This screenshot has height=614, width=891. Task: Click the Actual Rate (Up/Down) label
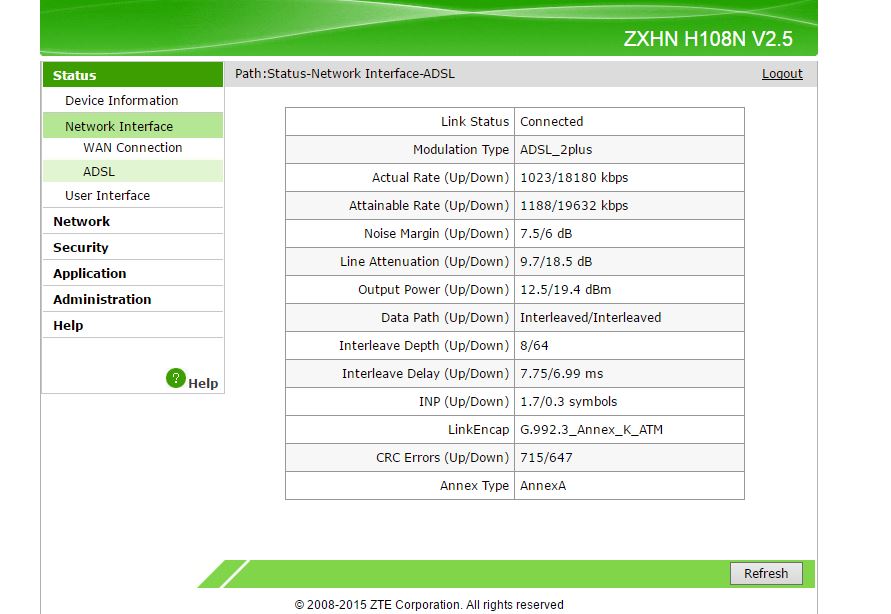(440, 178)
